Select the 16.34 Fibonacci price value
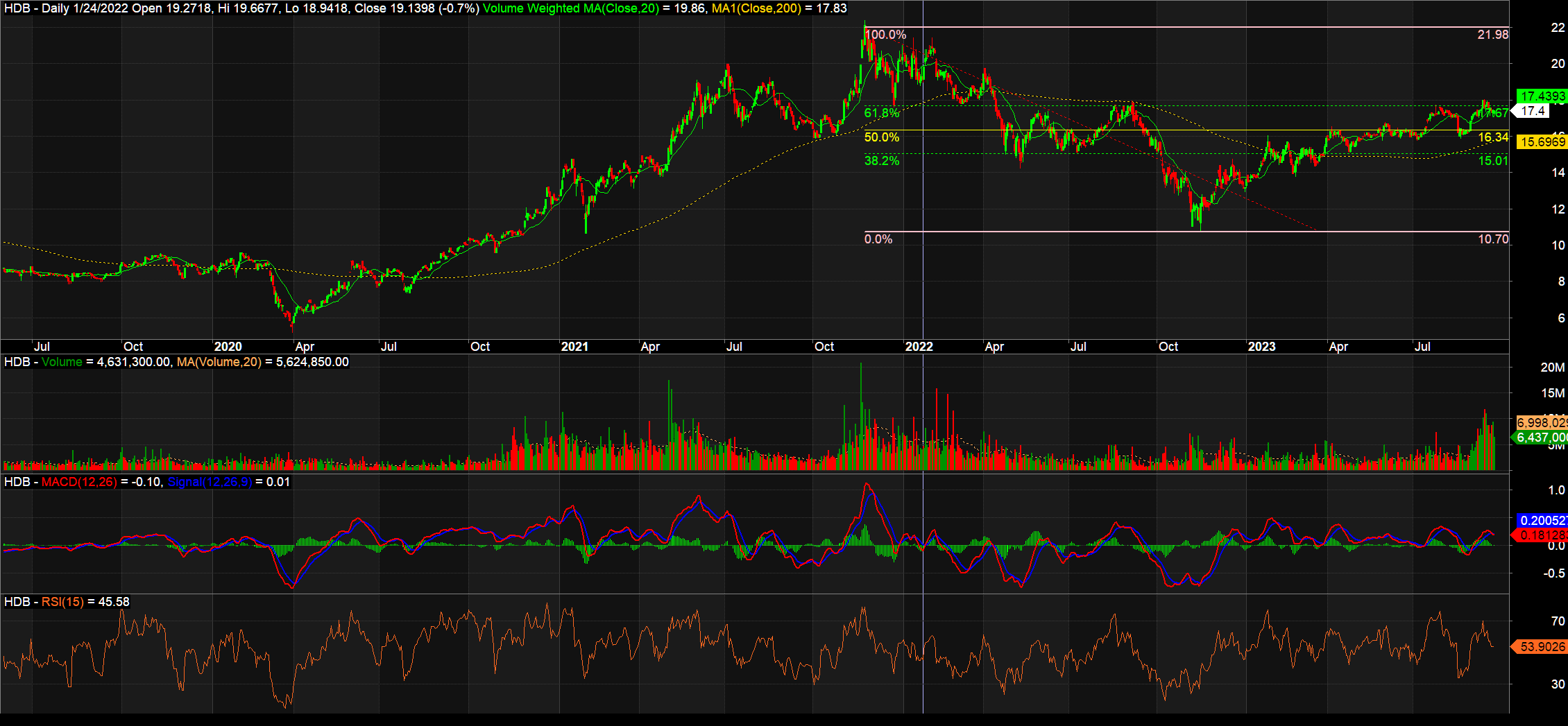The height and width of the screenshot is (726, 1568). pyautogui.click(x=1493, y=137)
